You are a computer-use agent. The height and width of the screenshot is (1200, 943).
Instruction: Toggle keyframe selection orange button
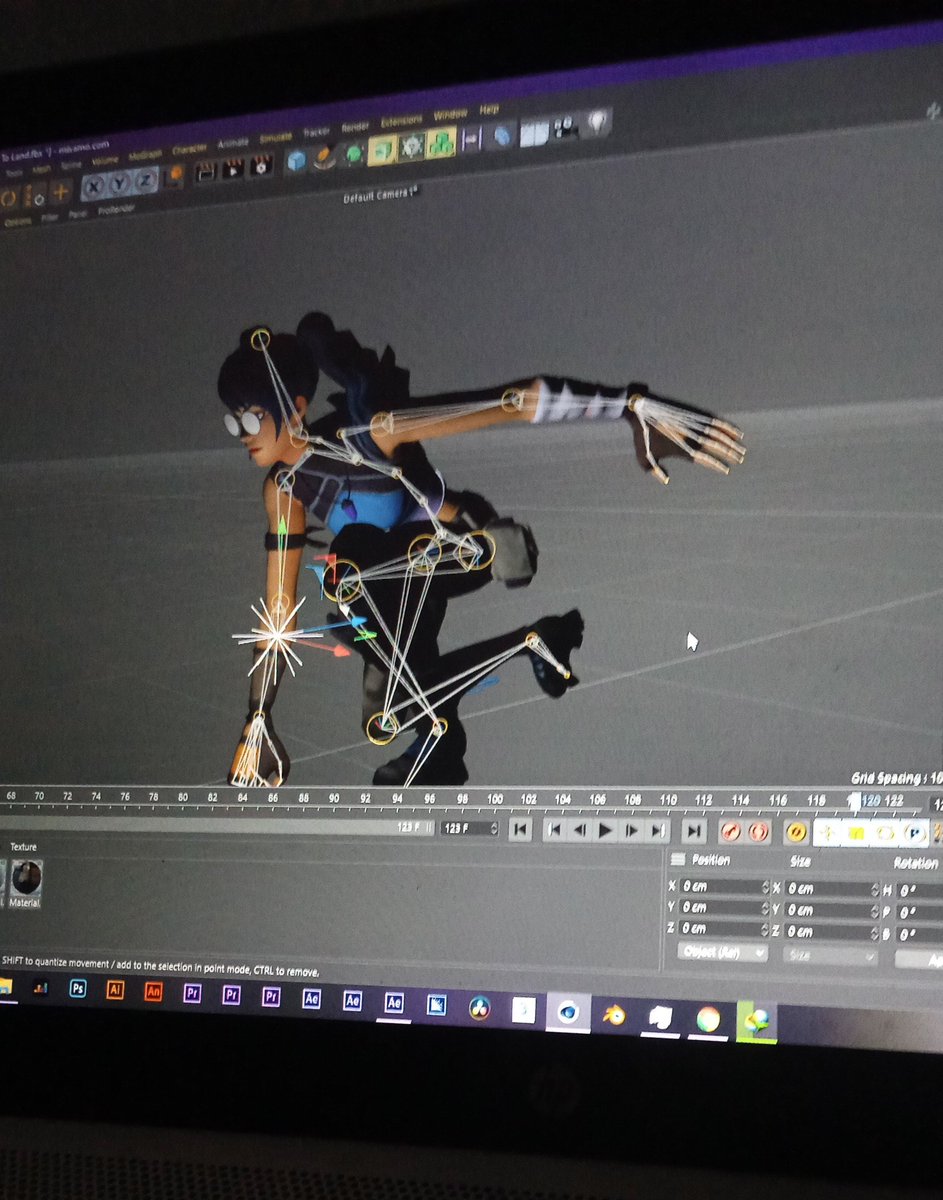pyautogui.click(x=796, y=831)
